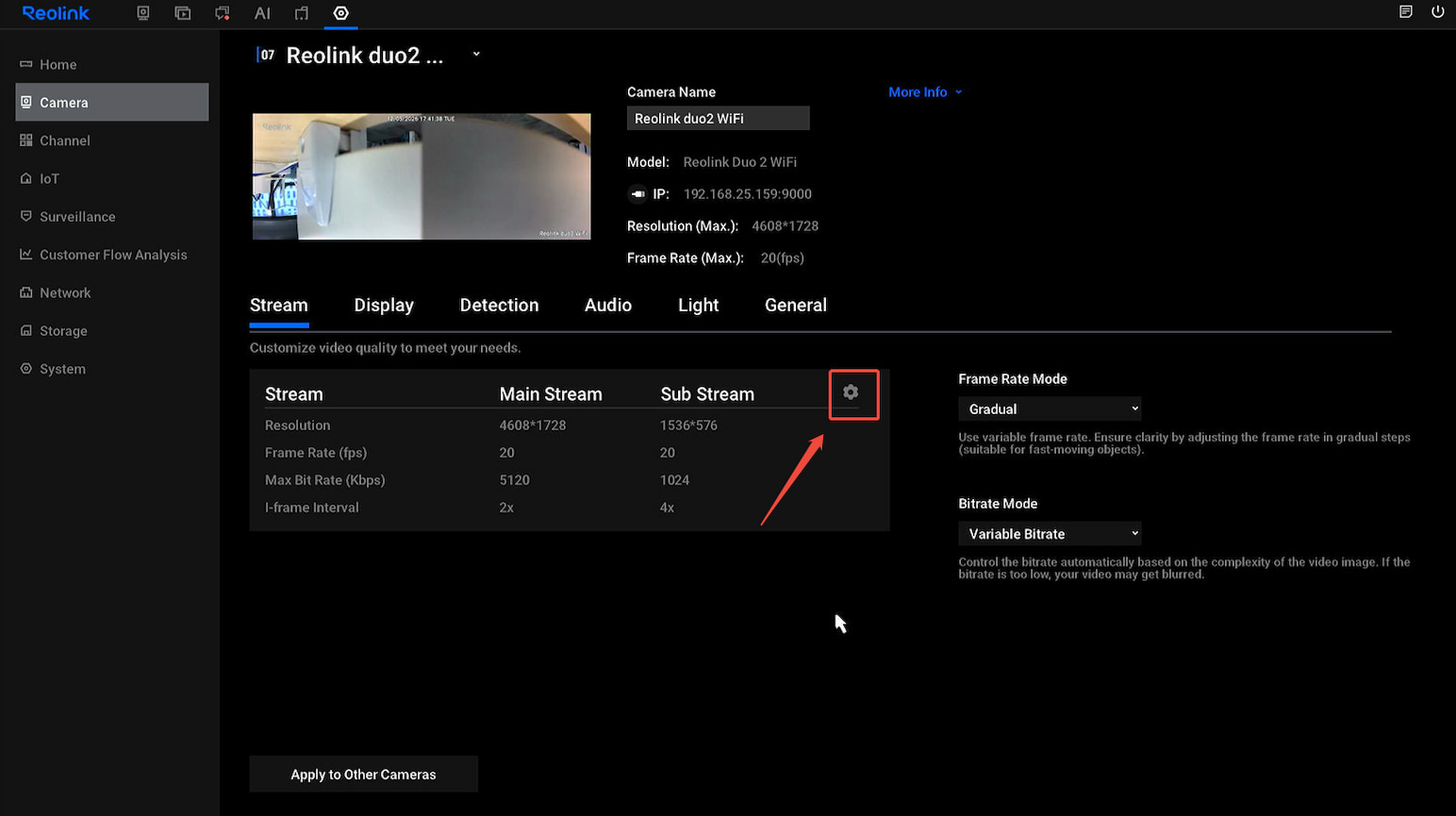Image resolution: width=1456 pixels, height=816 pixels.
Task: Click the Reolink logo
Action: click(56, 13)
